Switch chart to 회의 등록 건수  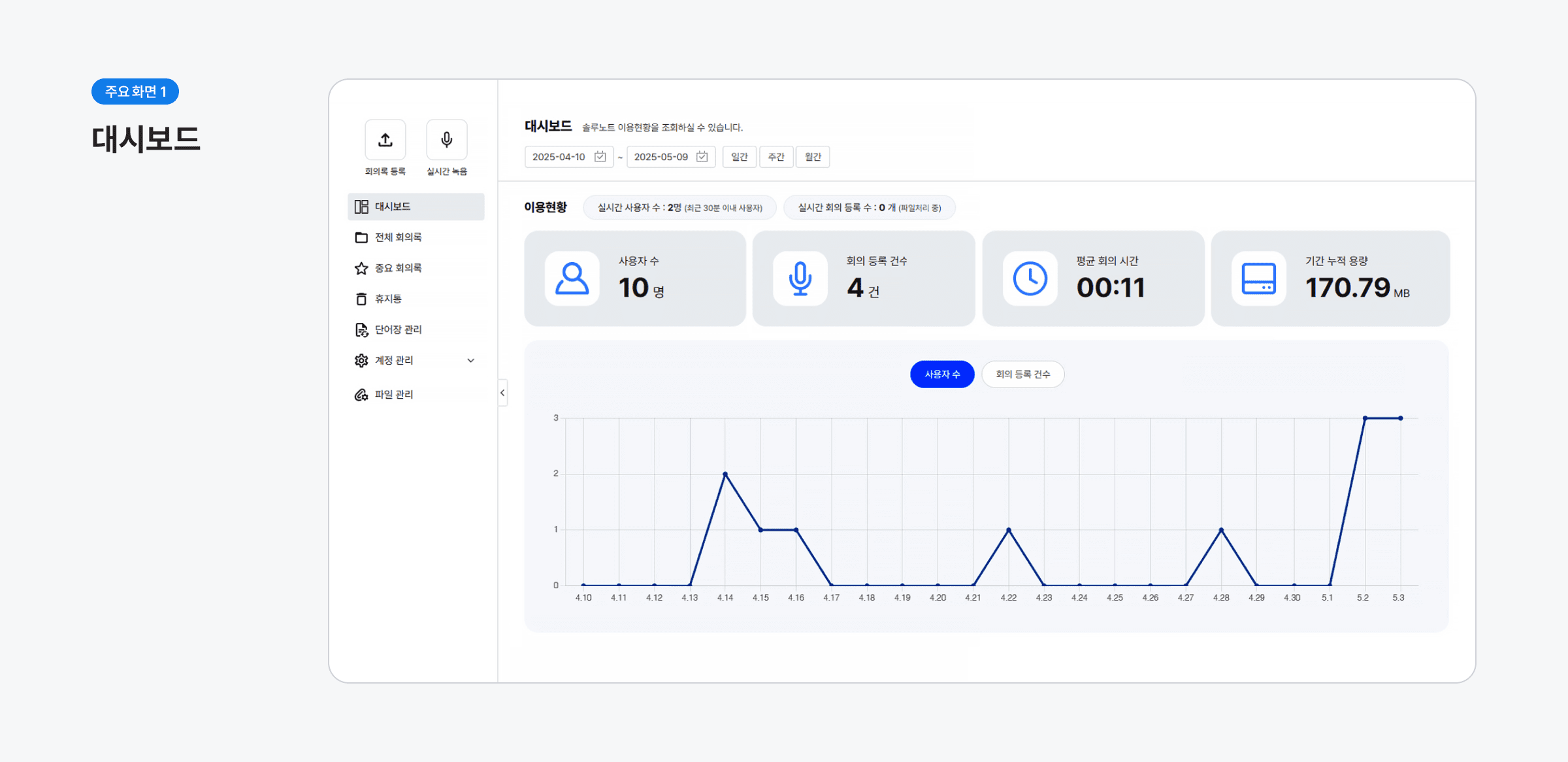click(x=1022, y=374)
